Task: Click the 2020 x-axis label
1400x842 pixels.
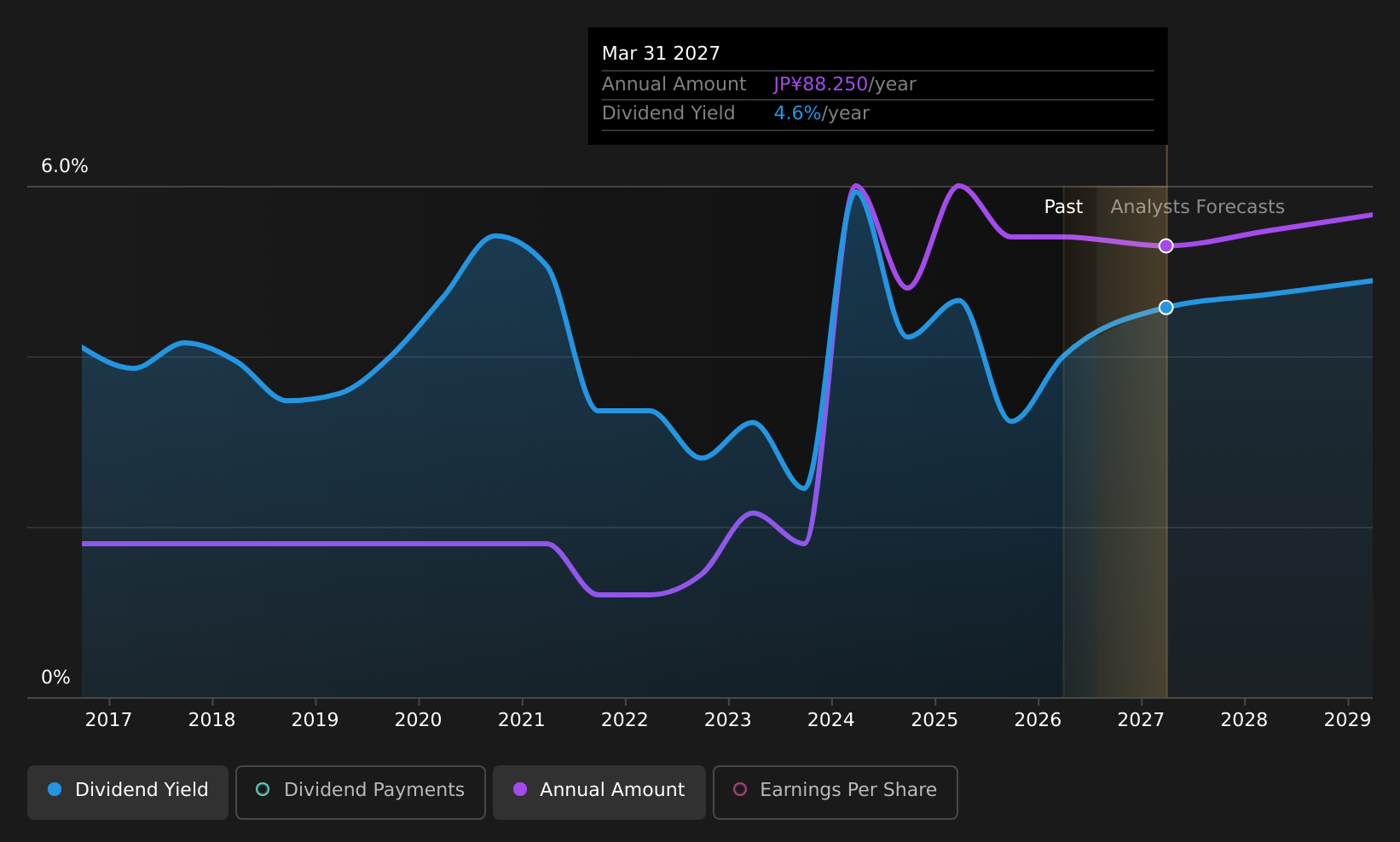Action: tap(418, 720)
